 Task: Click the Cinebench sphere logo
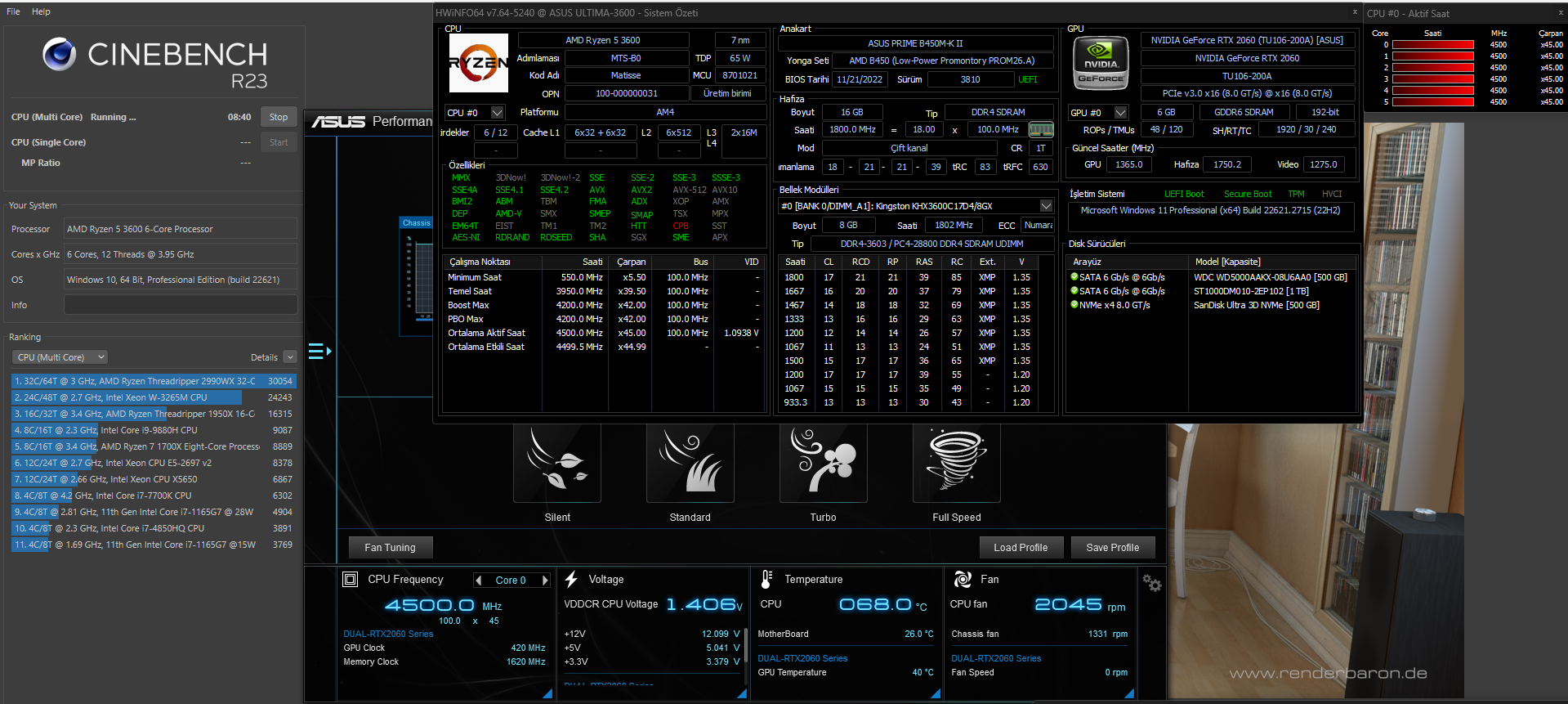[x=60, y=54]
